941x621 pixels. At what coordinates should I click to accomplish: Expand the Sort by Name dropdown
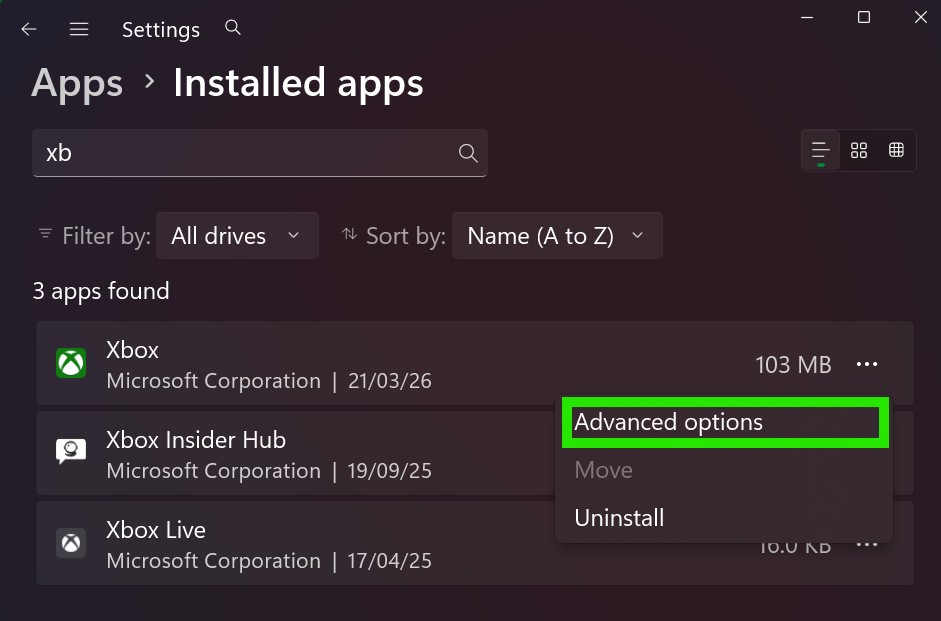pyautogui.click(x=556, y=236)
